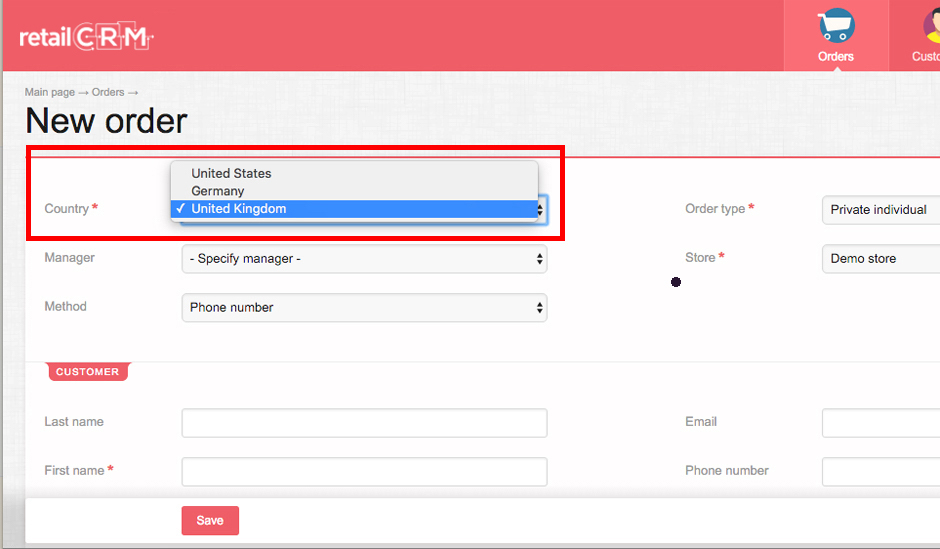940x549 pixels.
Task: Click the CUSTOMER section label
Action: pyautogui.click(x=88, y=372)
